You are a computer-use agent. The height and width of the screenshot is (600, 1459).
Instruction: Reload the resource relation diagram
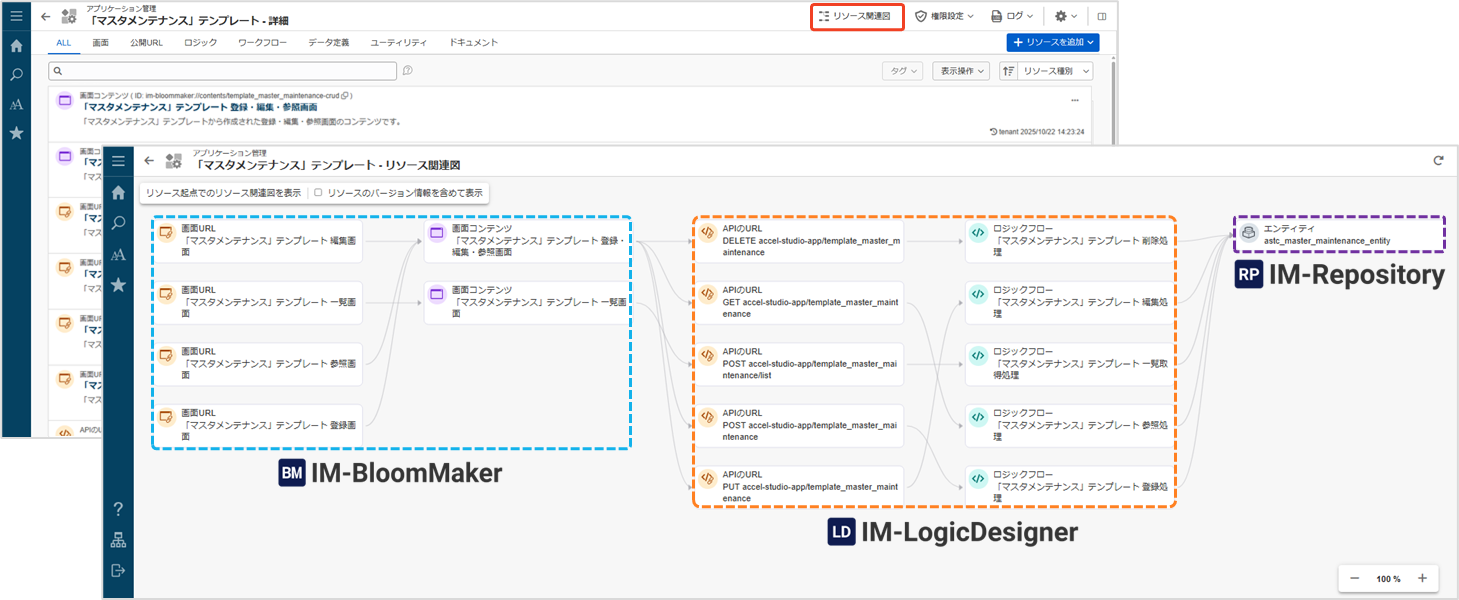pyautogui.click(x=1438, y=160)
